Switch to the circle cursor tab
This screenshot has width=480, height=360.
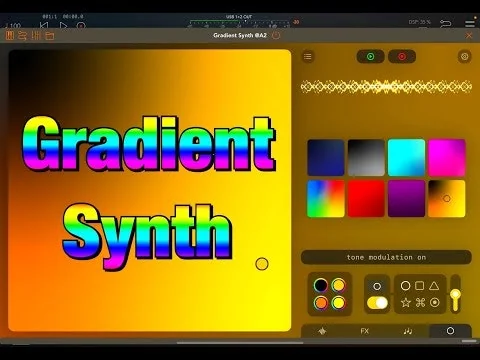pos(450,331)
